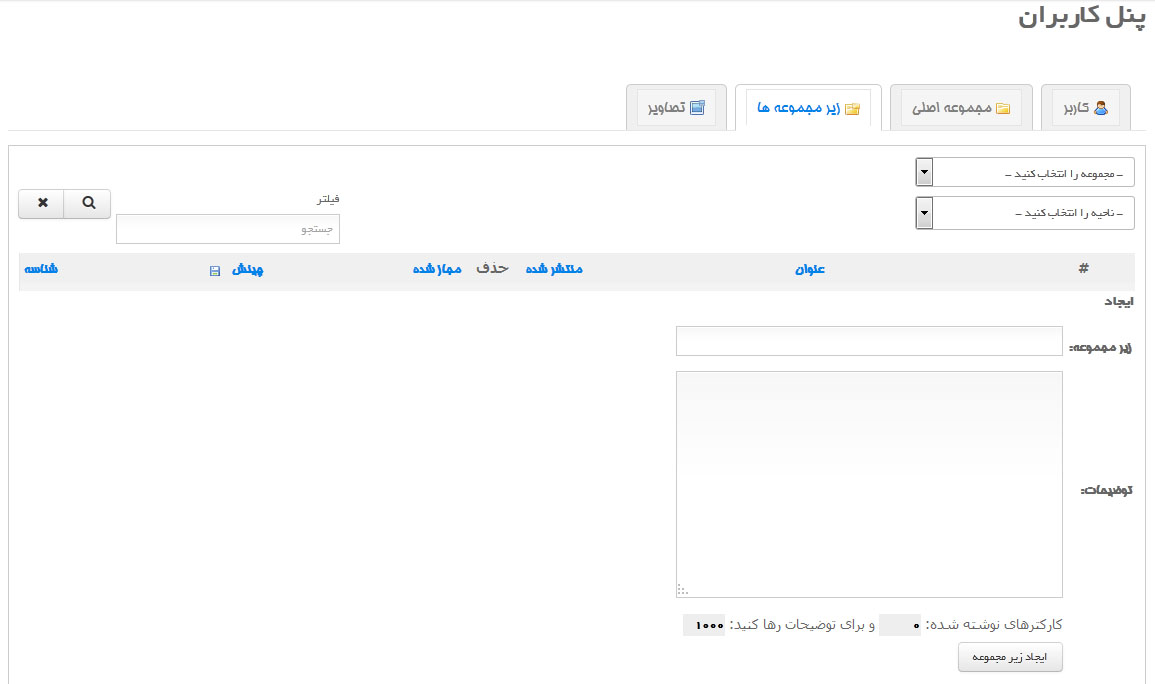Sort by the عنوان column header
The height and width of the screenshot is (684, 1155).
[810, 270]
